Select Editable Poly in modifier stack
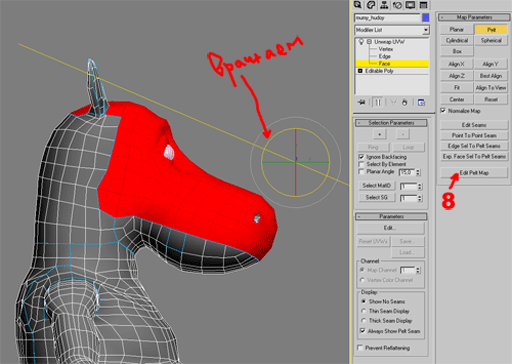This screenshot has height=364, width=512. point(379,71)
